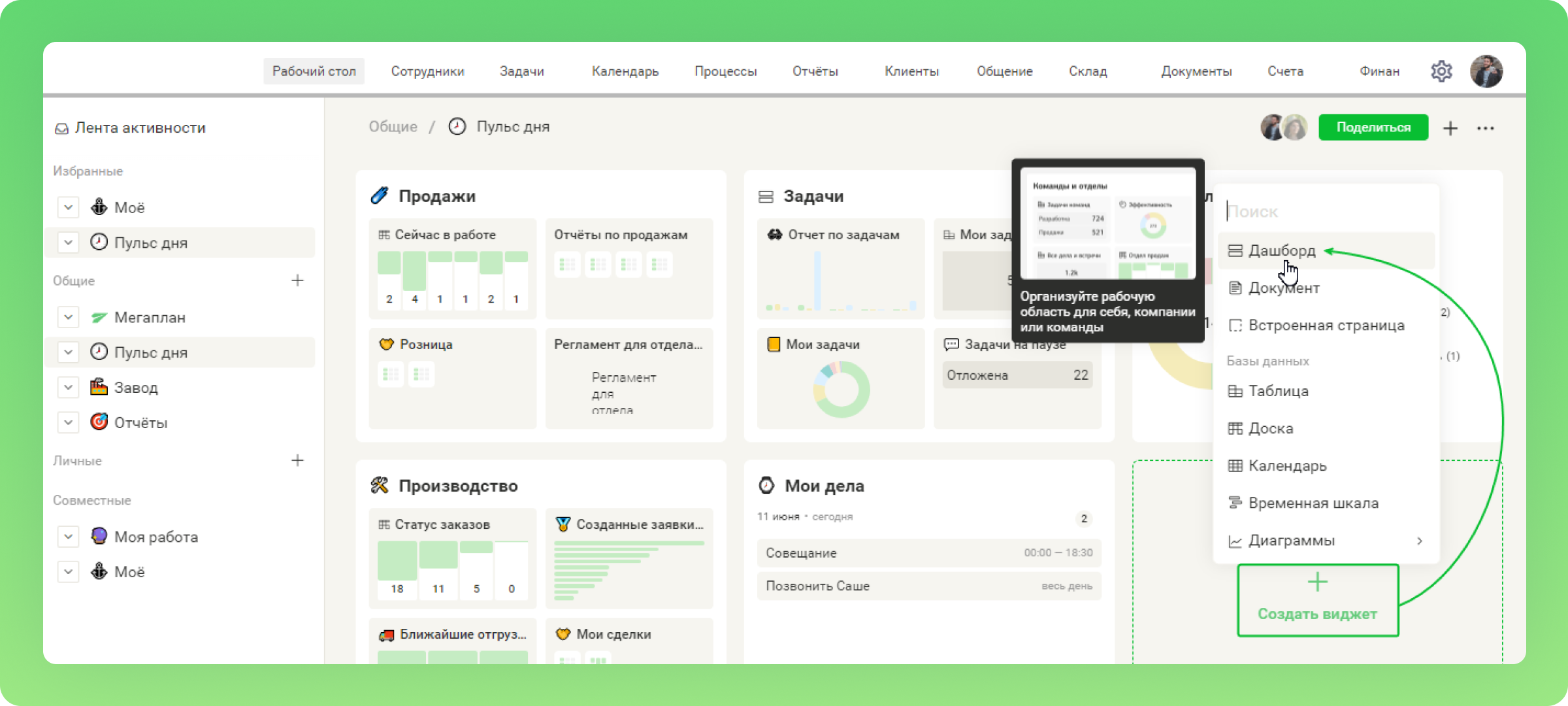Screen dimensions: 1568x706
Task: Choose Встроенная страница in the menu
Action: [1326, 325]
